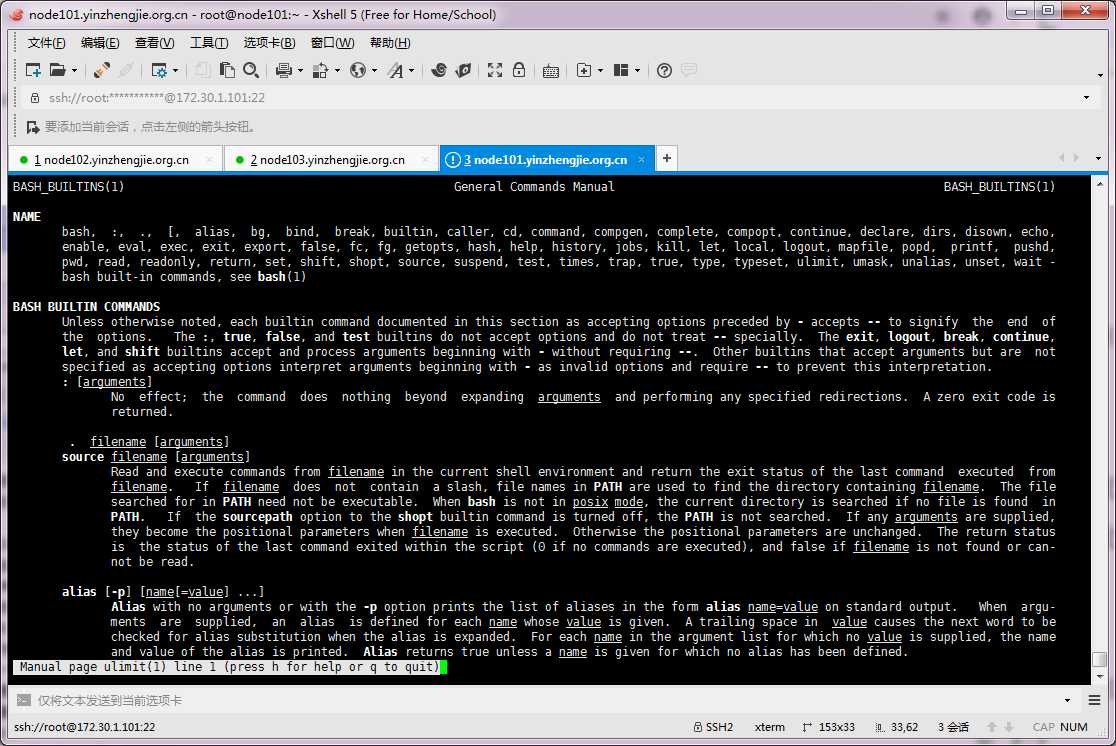This screenshot has height=746, width=1116.
Task: Expand the compose bar dropdown arrow
Action: tap(1067, 700)
